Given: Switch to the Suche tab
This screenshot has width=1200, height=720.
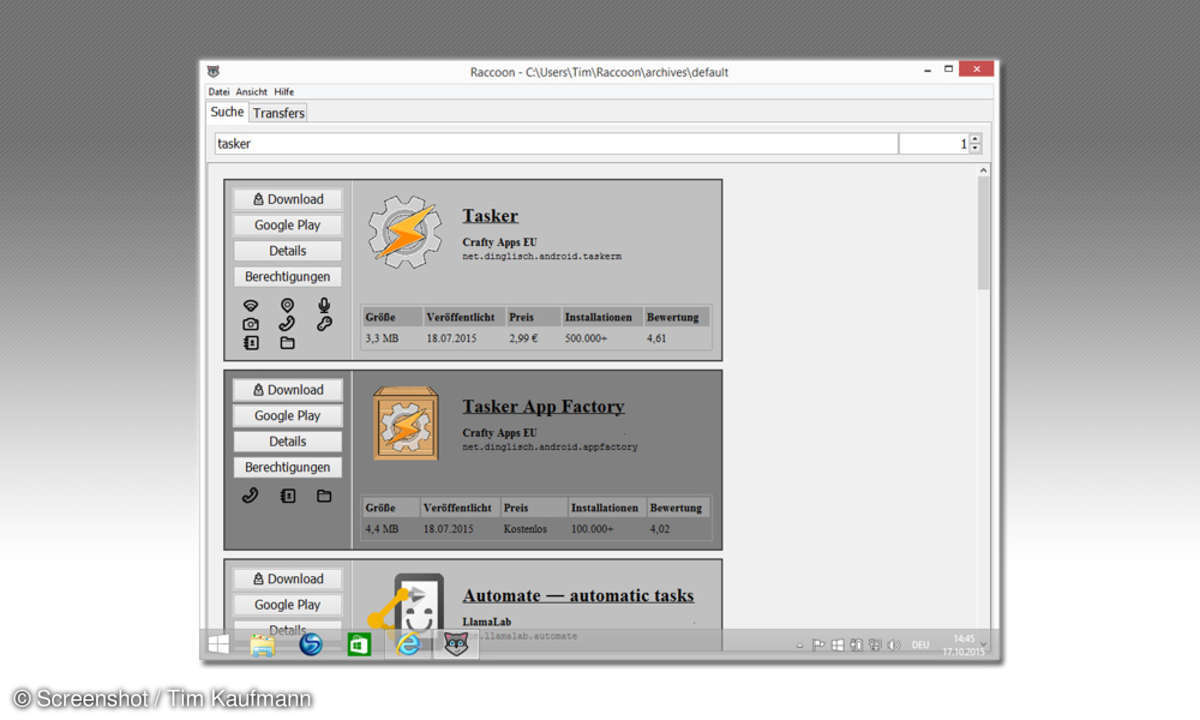Looking at the screenshot, I should click(227, 112).
